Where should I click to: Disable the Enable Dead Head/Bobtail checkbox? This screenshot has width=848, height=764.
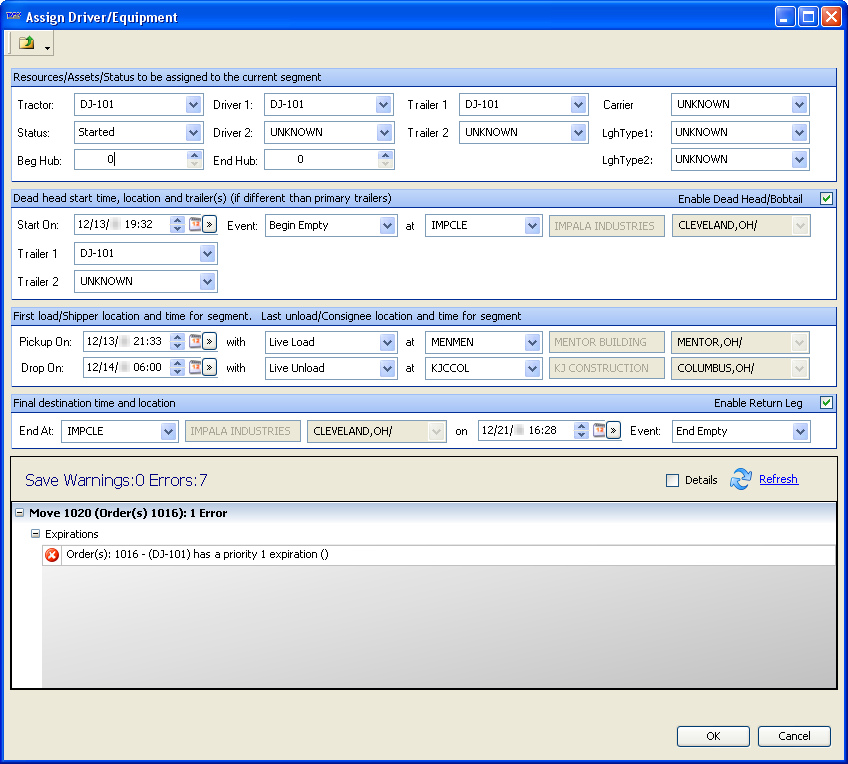[826, 199]
